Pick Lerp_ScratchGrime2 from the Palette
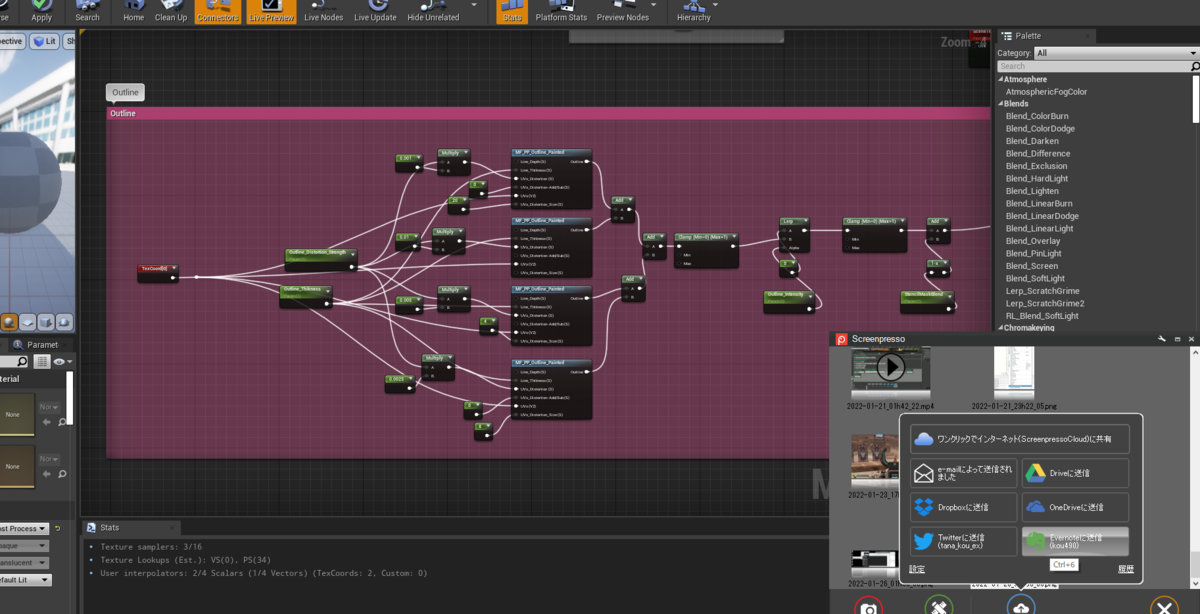 pyautogui.click(x=1045, y=303)
